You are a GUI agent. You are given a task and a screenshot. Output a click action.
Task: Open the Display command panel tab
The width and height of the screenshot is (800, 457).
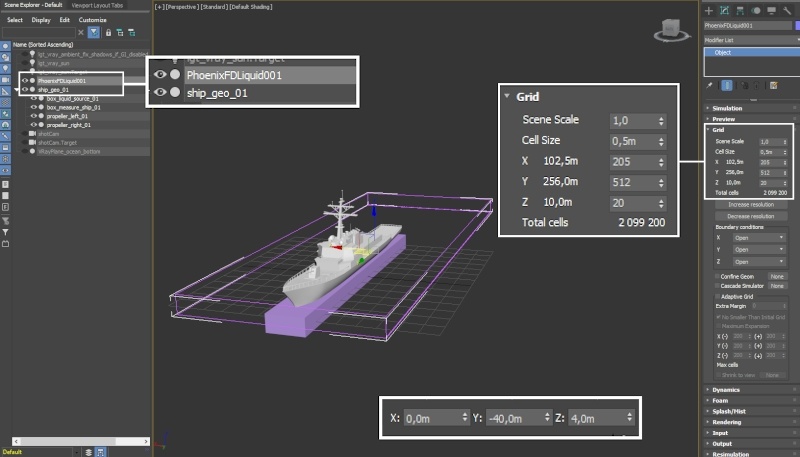pyautogui.click(x=771, y=10)
